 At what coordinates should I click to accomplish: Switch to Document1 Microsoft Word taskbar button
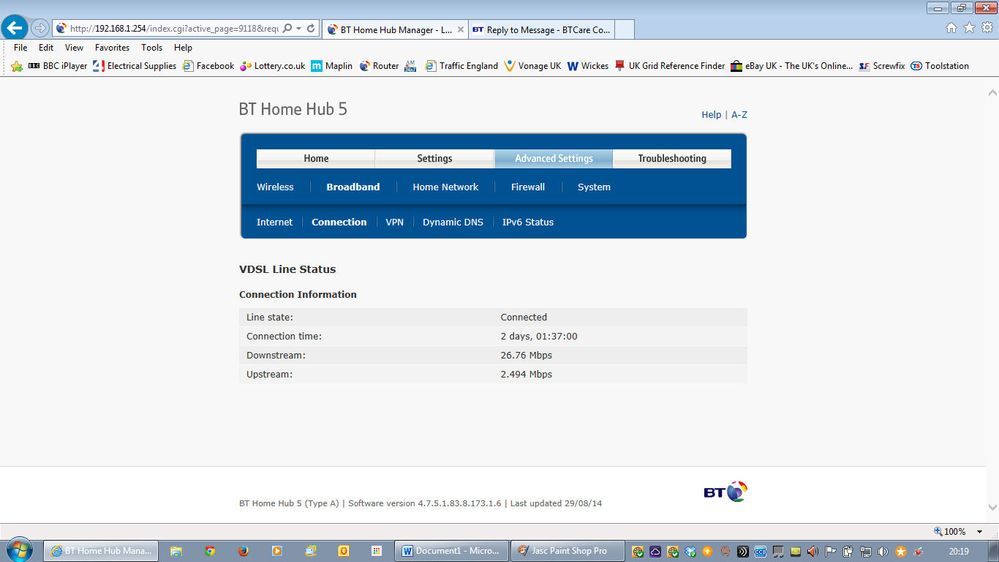452,551
